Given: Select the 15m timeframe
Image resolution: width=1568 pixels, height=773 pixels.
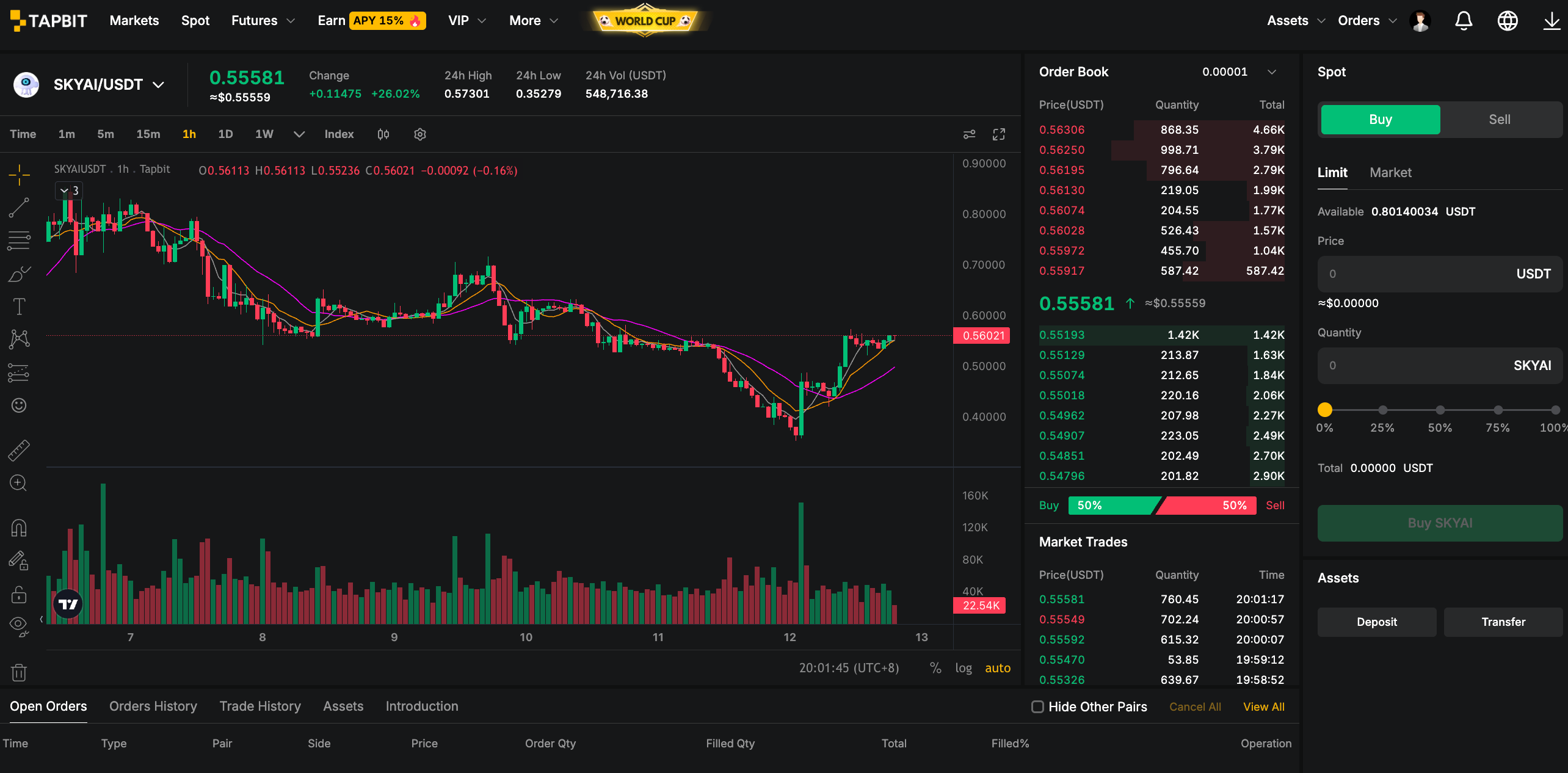Looking at the screenshot, I should [x=148, y=134].
